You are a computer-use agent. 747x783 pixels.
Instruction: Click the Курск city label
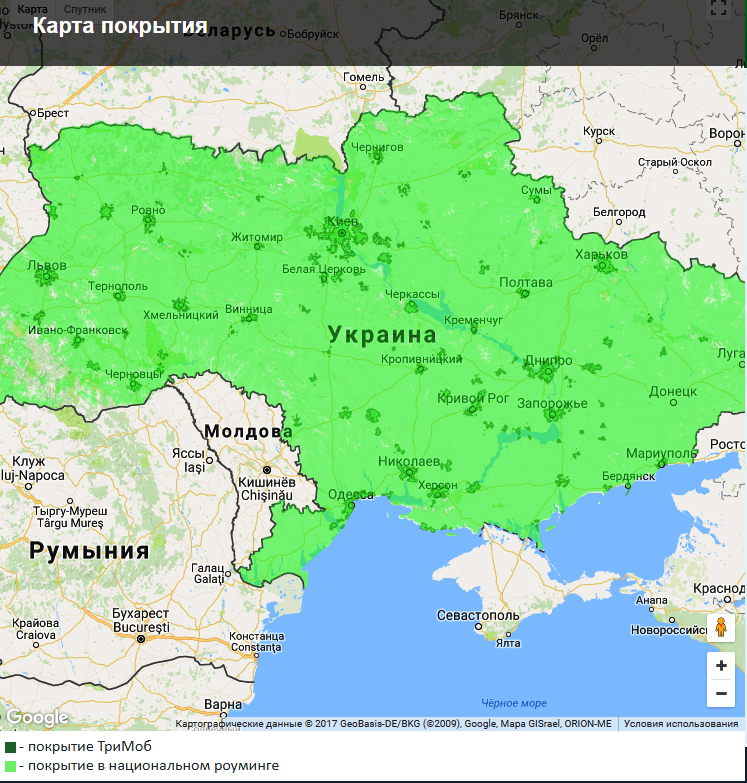tap(599, 131)
